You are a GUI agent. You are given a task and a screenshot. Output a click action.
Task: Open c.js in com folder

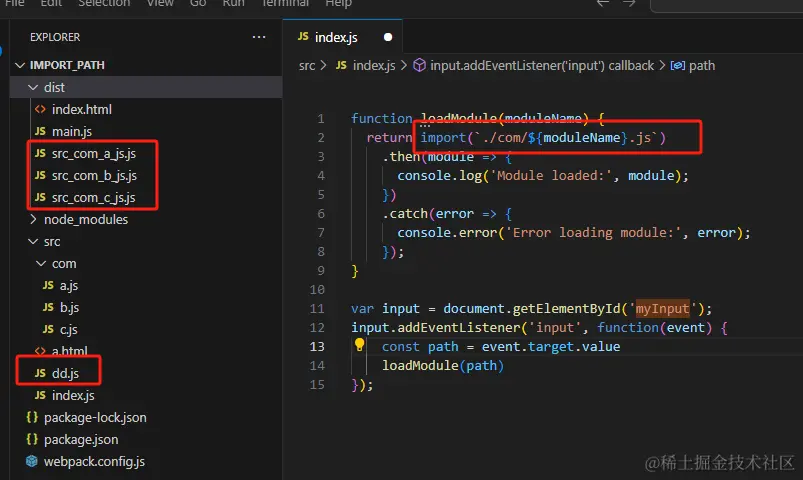pyautogui.click(x=69, y=329)
